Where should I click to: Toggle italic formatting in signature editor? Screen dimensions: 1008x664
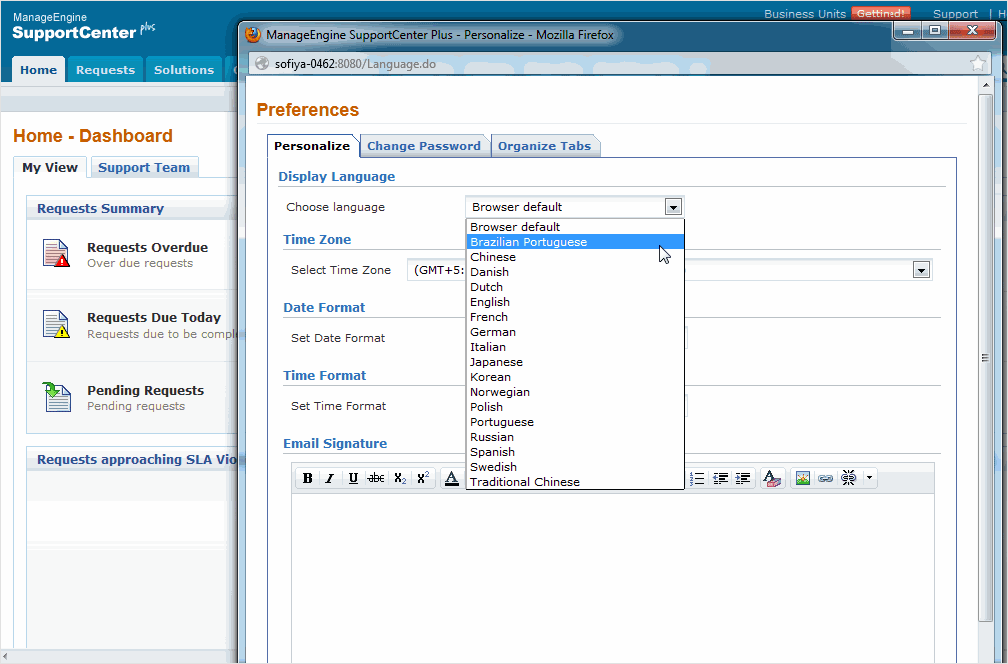tap(329, 479)
